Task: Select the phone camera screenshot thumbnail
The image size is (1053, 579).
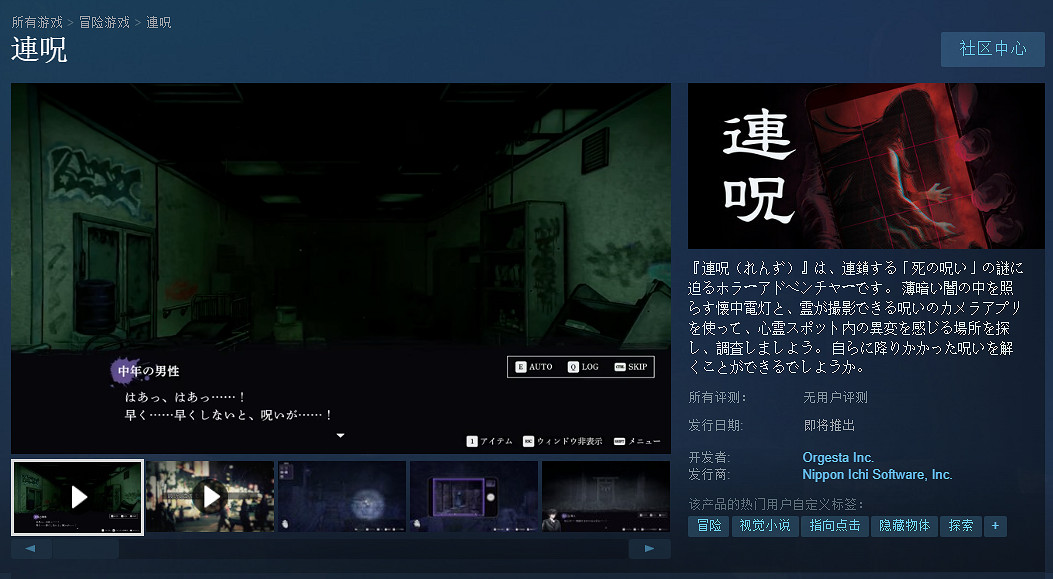Action: (474, 496)
